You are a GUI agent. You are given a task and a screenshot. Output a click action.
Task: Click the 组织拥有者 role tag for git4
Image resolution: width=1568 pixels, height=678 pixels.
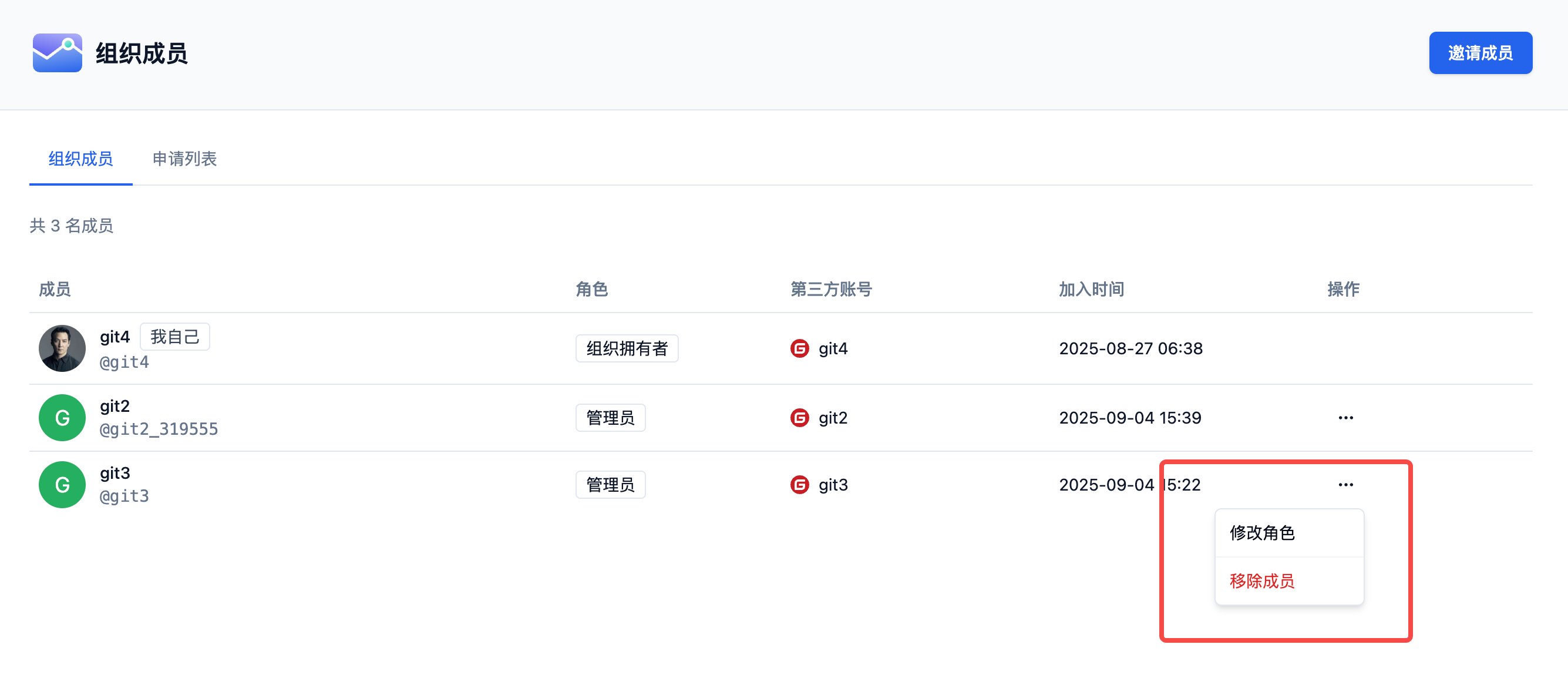[627, 348]
